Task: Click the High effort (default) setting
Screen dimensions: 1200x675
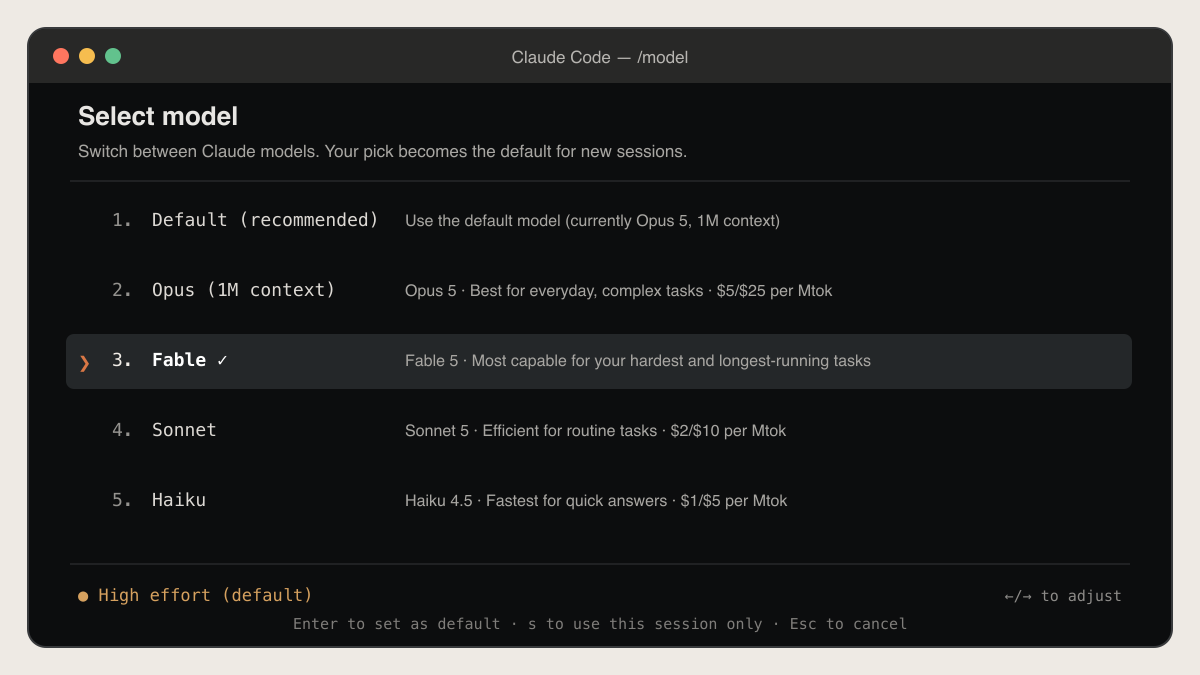Action: tap(205, 595)
